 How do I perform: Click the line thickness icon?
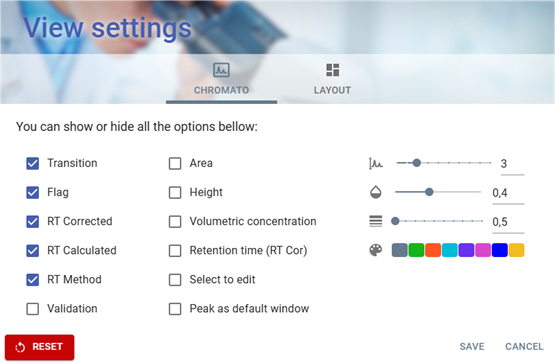pos(376,221)
